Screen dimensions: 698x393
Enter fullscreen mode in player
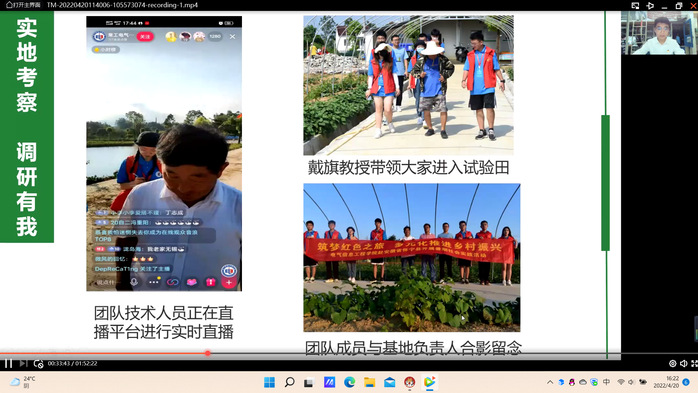click(694, 364)
